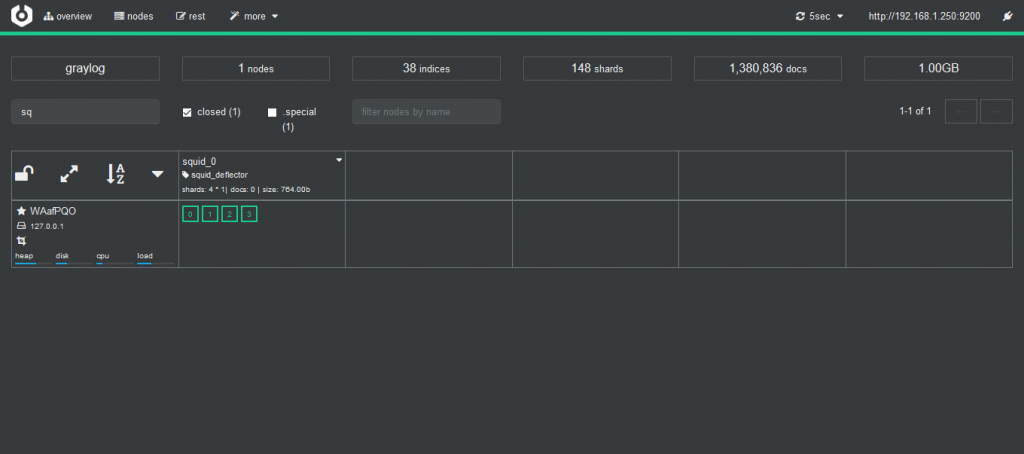Focus the filter nodes by name field

[426, 112]
